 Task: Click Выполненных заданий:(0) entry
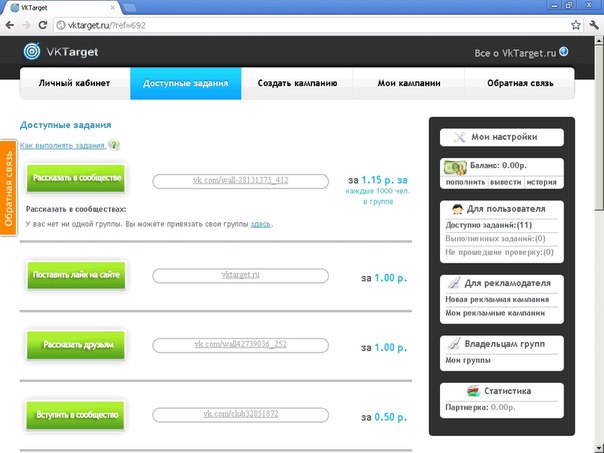(495, 239)
